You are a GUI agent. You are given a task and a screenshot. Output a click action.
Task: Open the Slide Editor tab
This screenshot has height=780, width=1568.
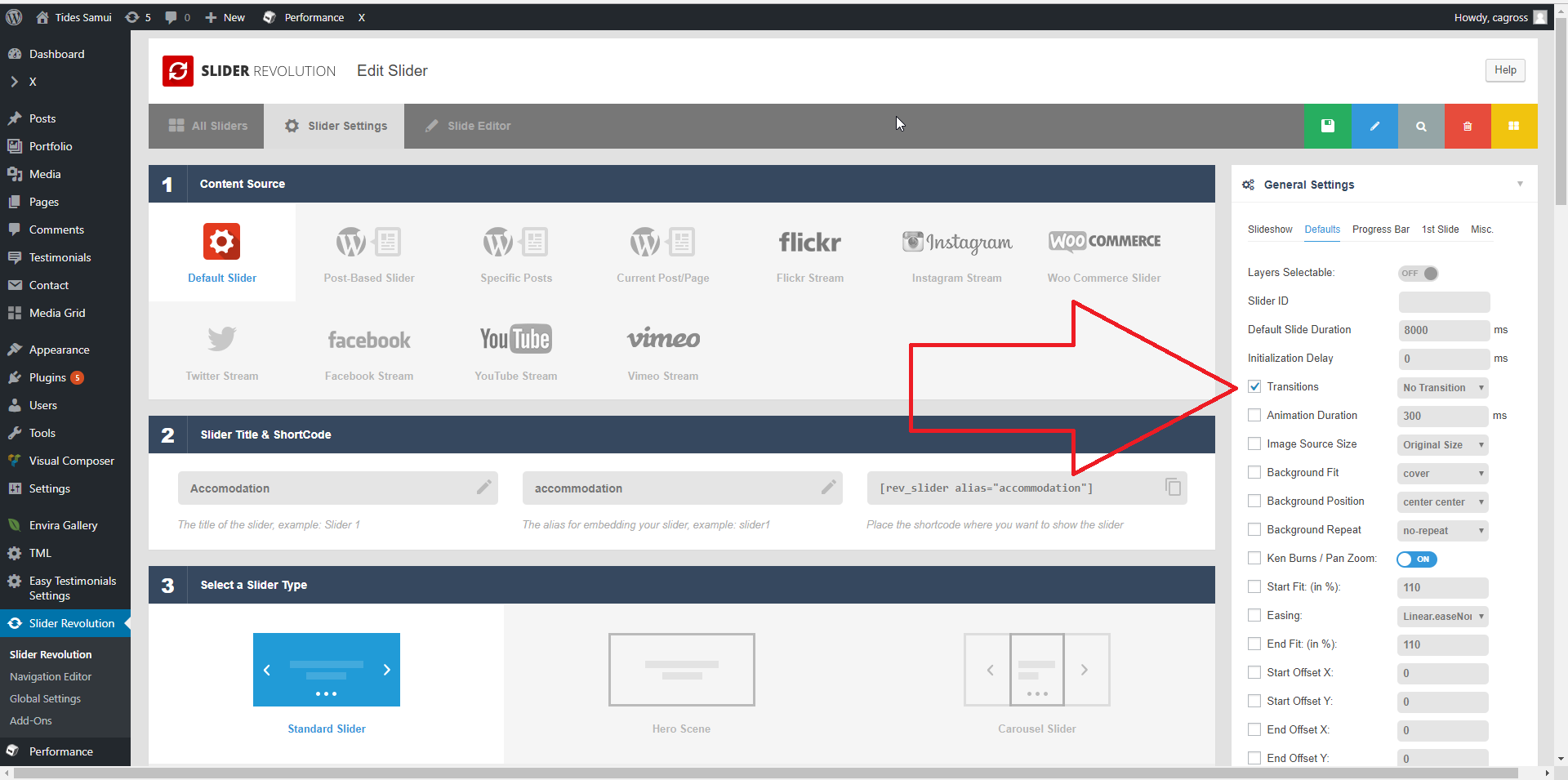point(468,126)
